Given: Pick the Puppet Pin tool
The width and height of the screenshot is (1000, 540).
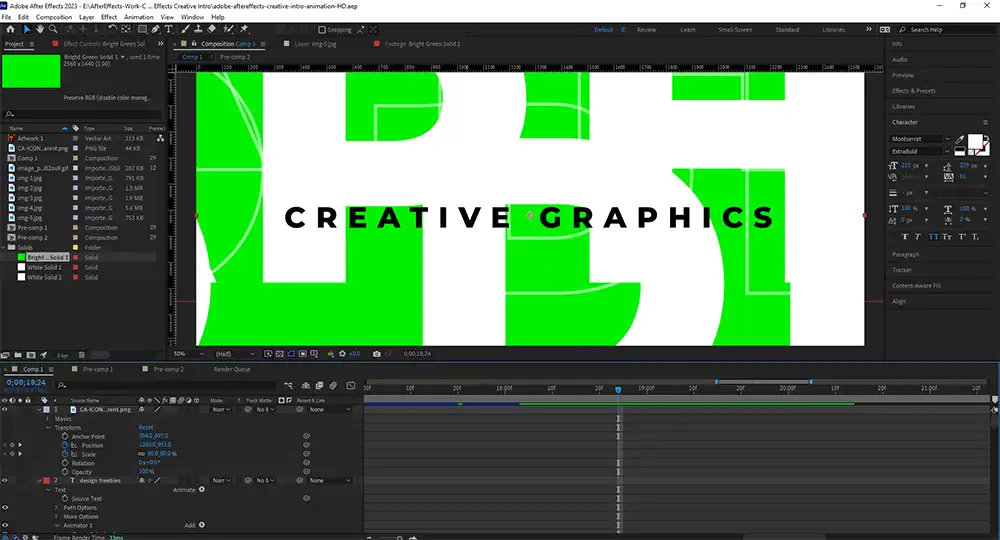Looking at the screenshot, I should click(x=244, y=30).
